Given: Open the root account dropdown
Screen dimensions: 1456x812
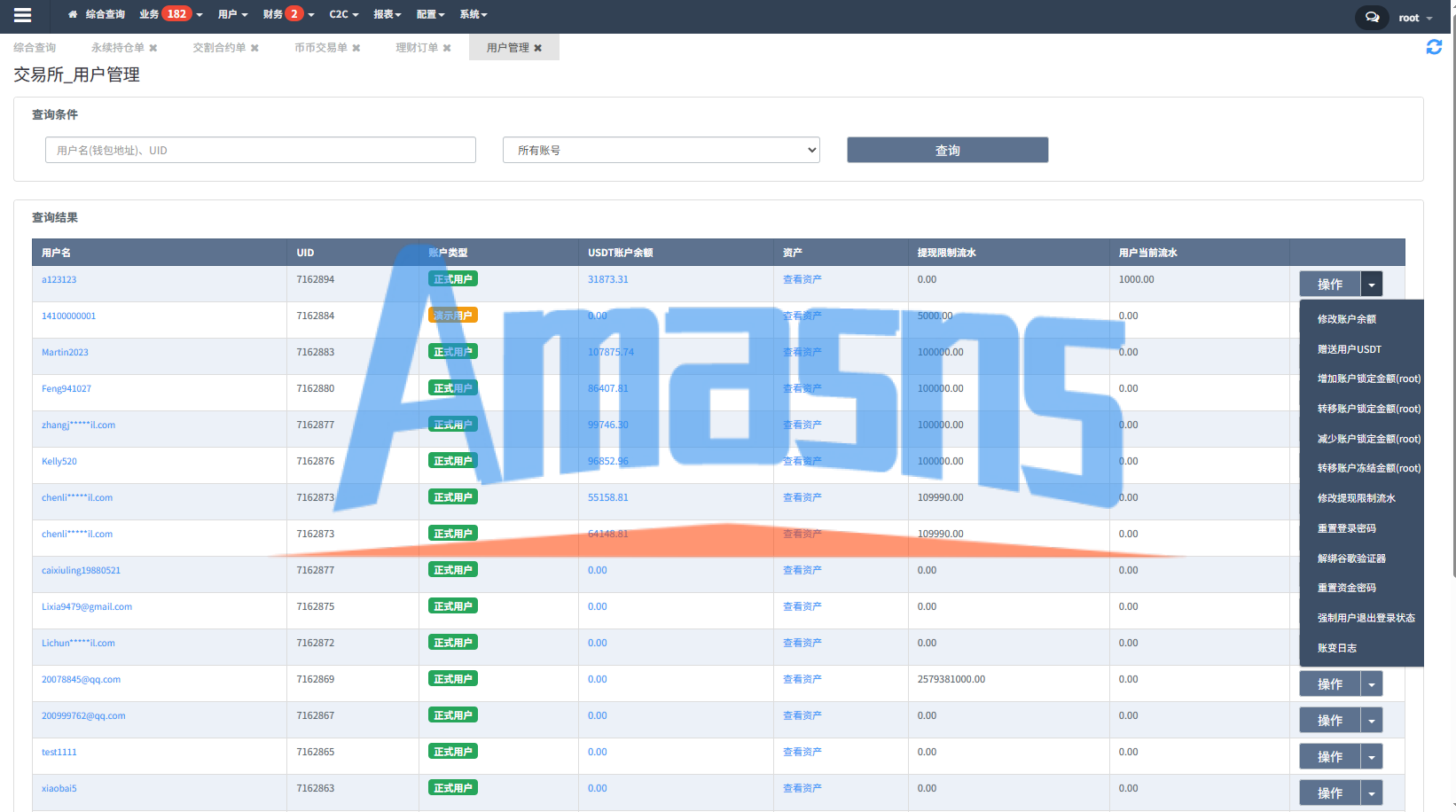Looking at the screenshot, I should coord(1415,18).
